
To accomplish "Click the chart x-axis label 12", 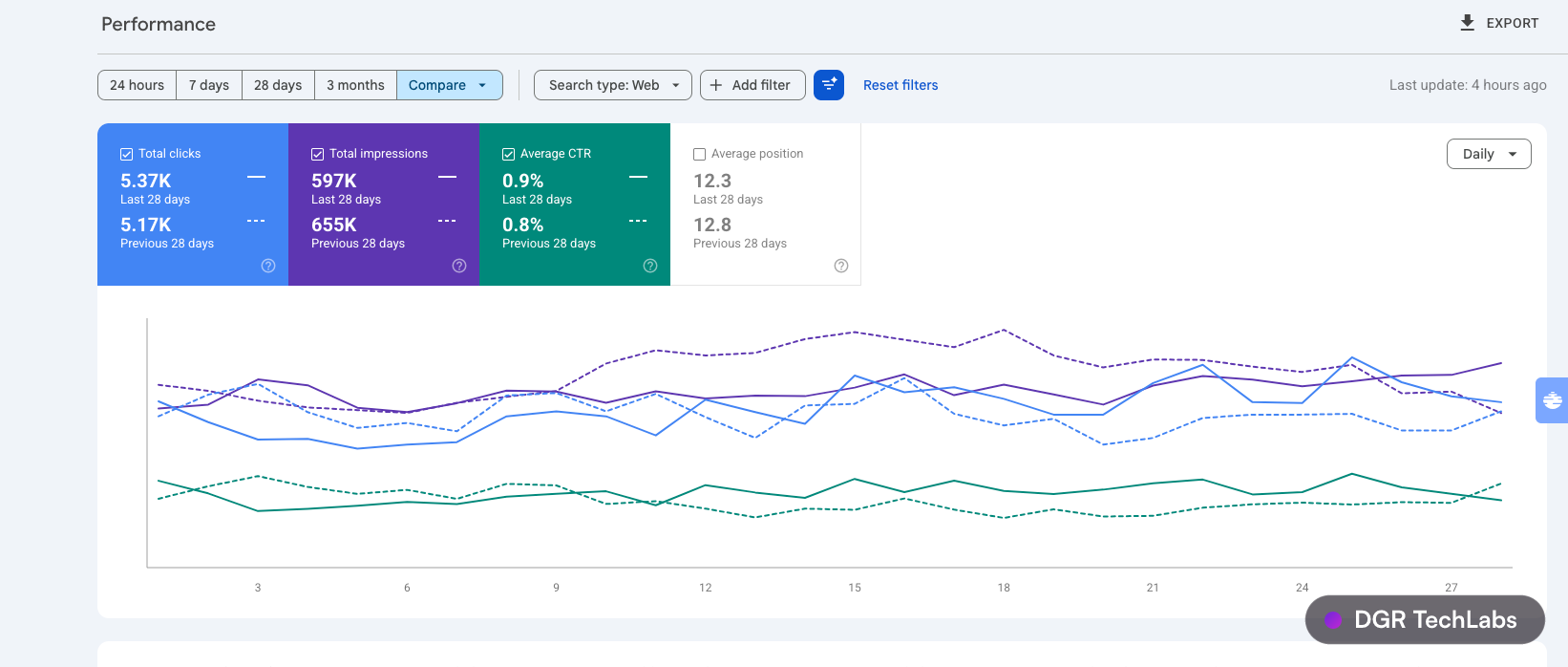I will [x=706, y=588].
